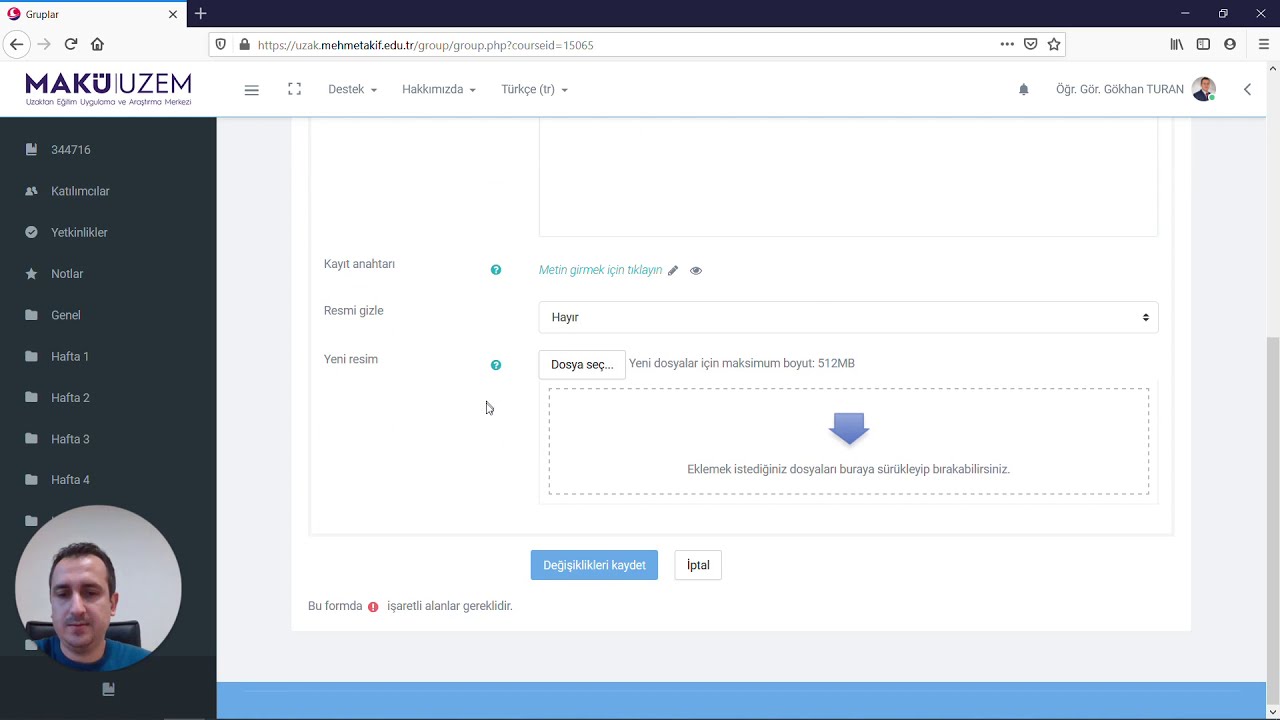Click in the description text area
This screenshot has height=720, width=1280.
point(848,177)
